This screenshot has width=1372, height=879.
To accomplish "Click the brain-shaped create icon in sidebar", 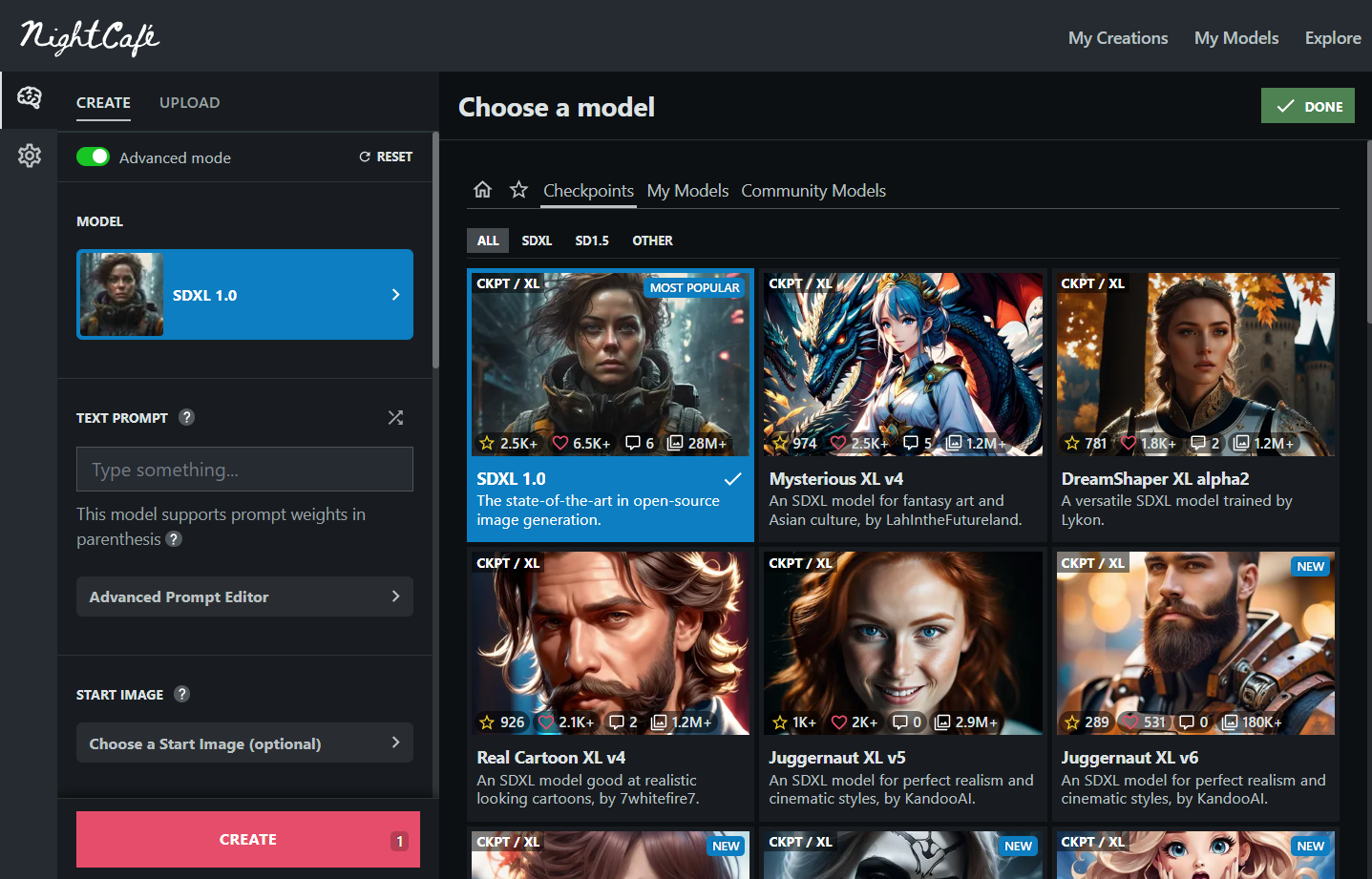I will click(x=30, y=97).
